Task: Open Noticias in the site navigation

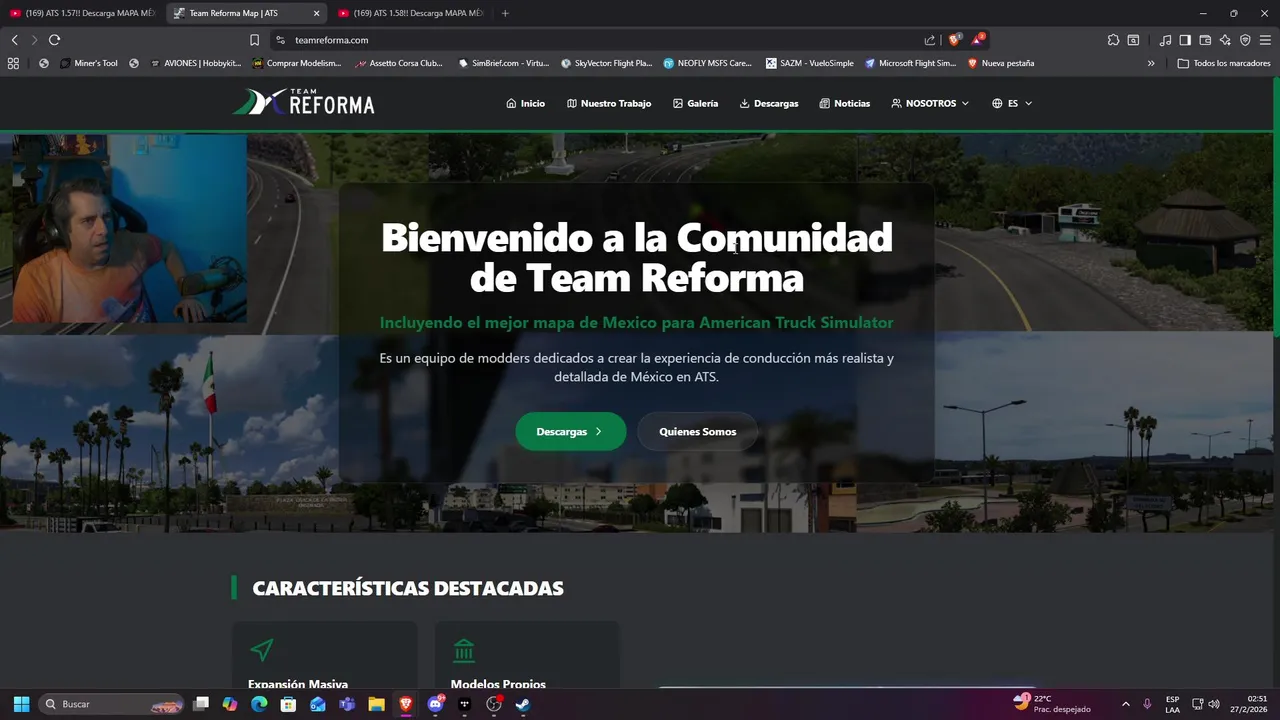Action: click(845, 103)
